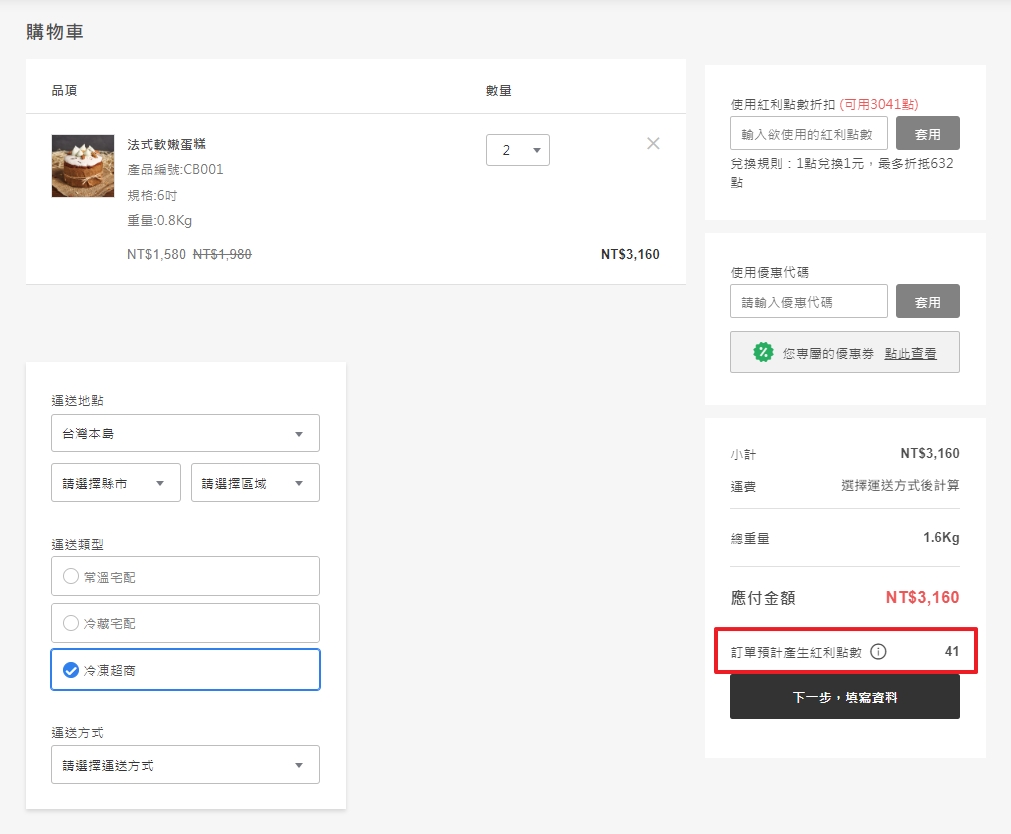1011x834 pixels.
Task: Open the 請選擇運送方式 dropdown
Action: tap(184, 763)
